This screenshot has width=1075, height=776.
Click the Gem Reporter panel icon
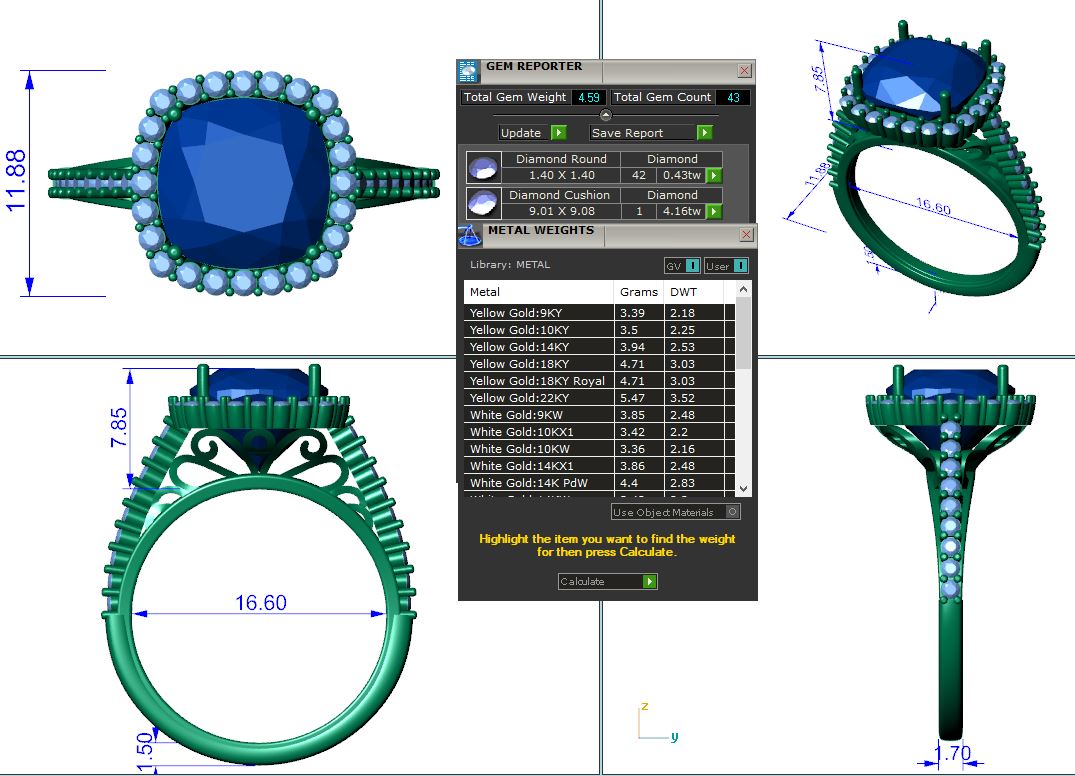pos(467,70)
